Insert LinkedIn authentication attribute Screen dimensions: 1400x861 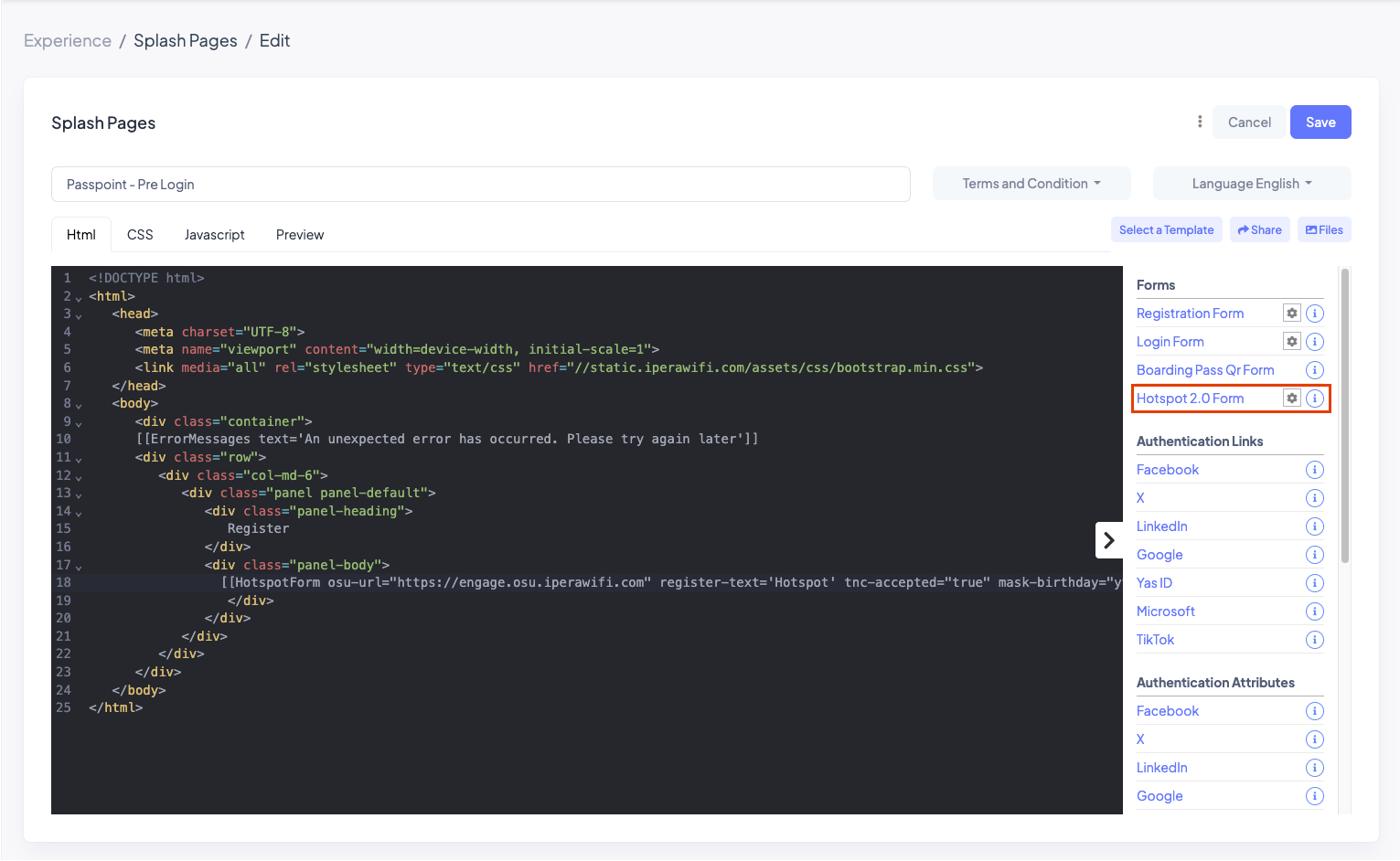coord(1162,768)
